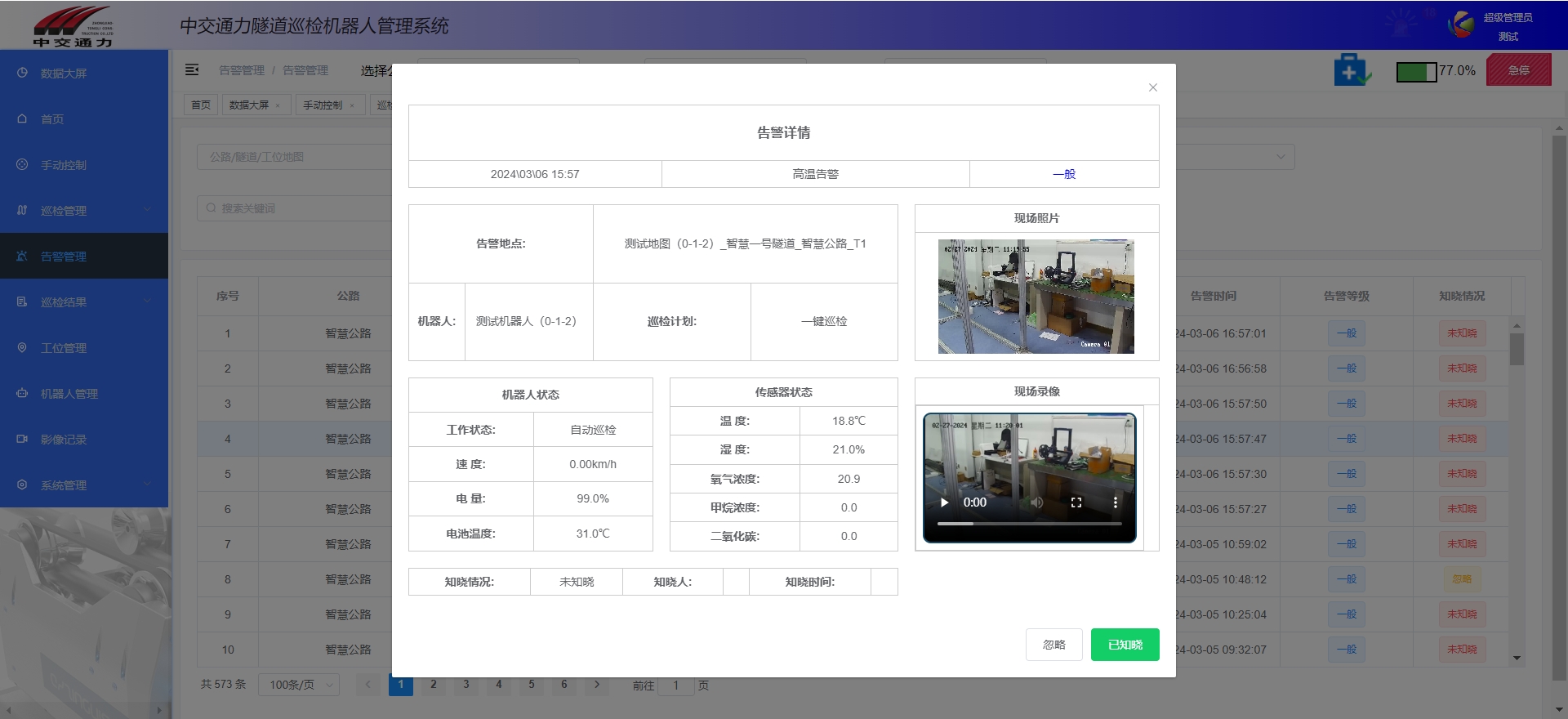Viewport: 1568px width, 719px height.
Task: Open the 超级管理员 user avatar menu
Action: pos(1461,25)
